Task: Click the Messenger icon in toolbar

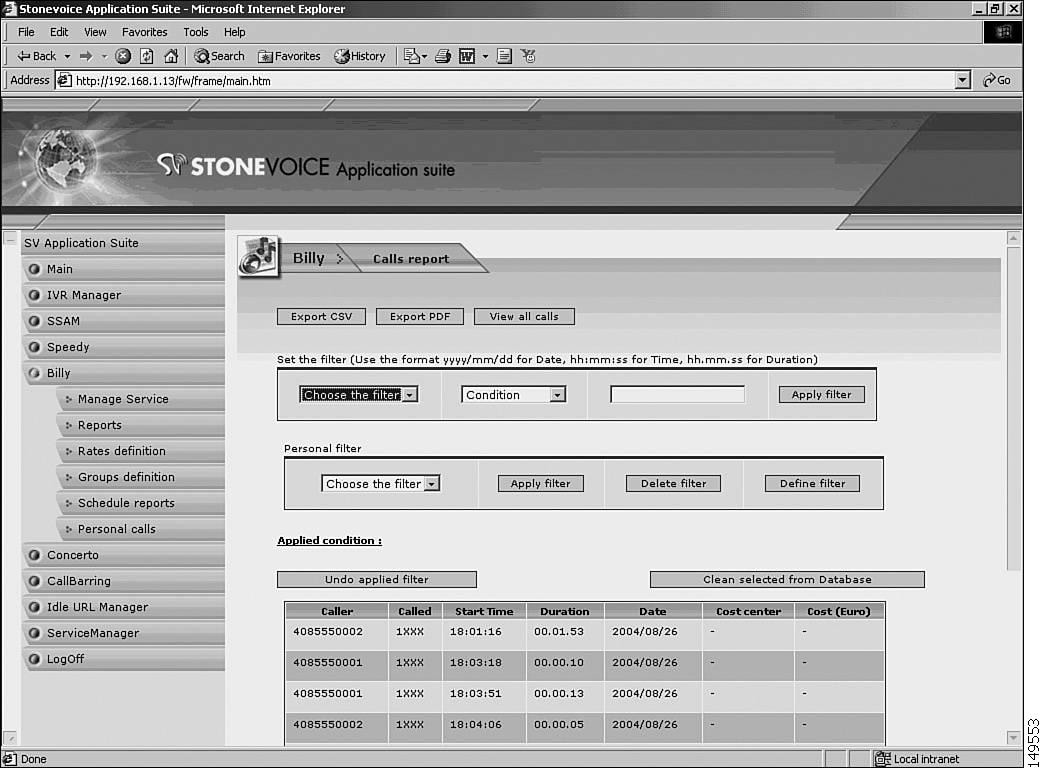Action: (x=528, y=56)
